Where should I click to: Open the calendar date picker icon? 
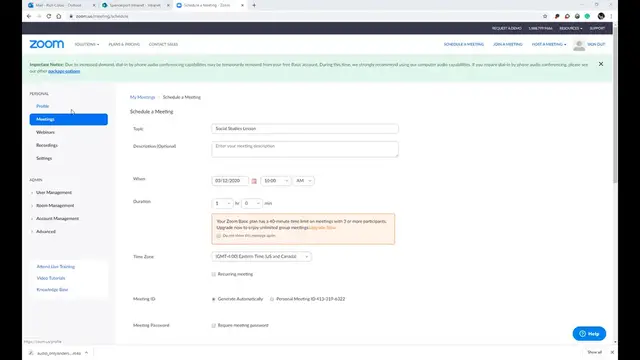[x=254, y=181]
